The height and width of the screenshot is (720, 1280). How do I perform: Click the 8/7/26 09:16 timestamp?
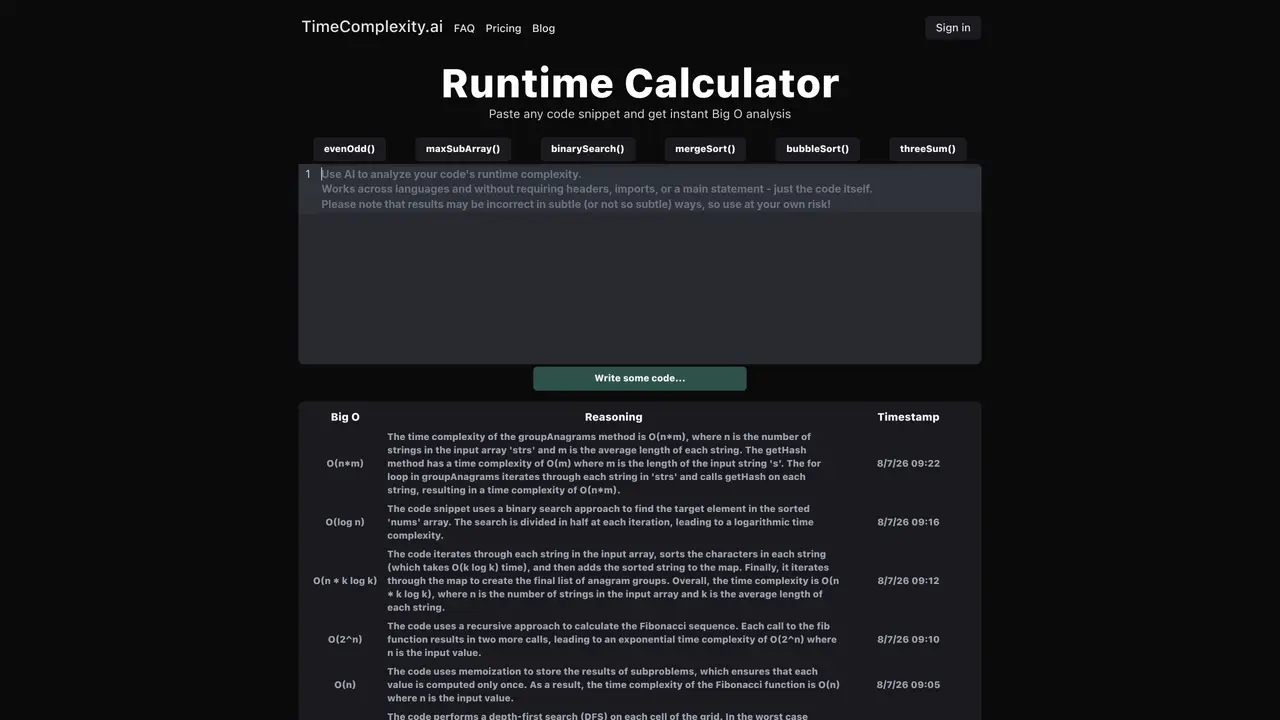click(908, 522)
